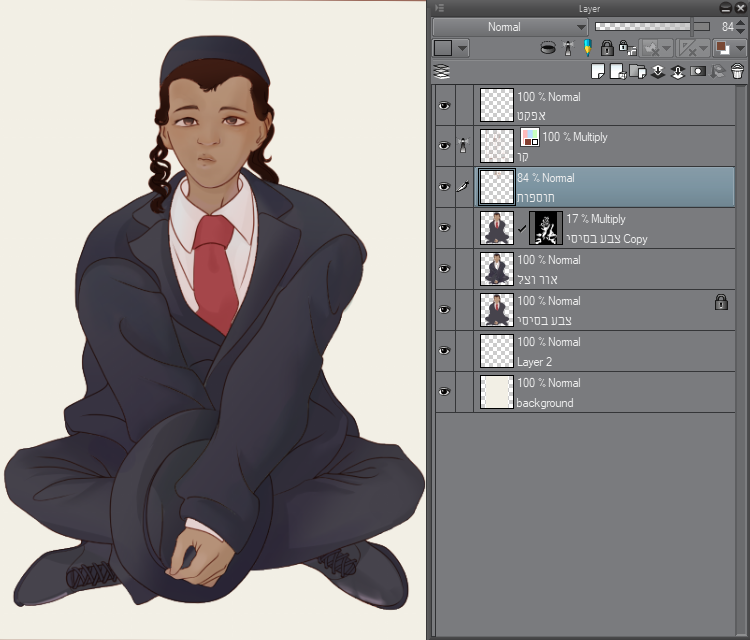Toggle visibility of Layer 2
Screen dimensions: 750x640
(x=445, y=351)
